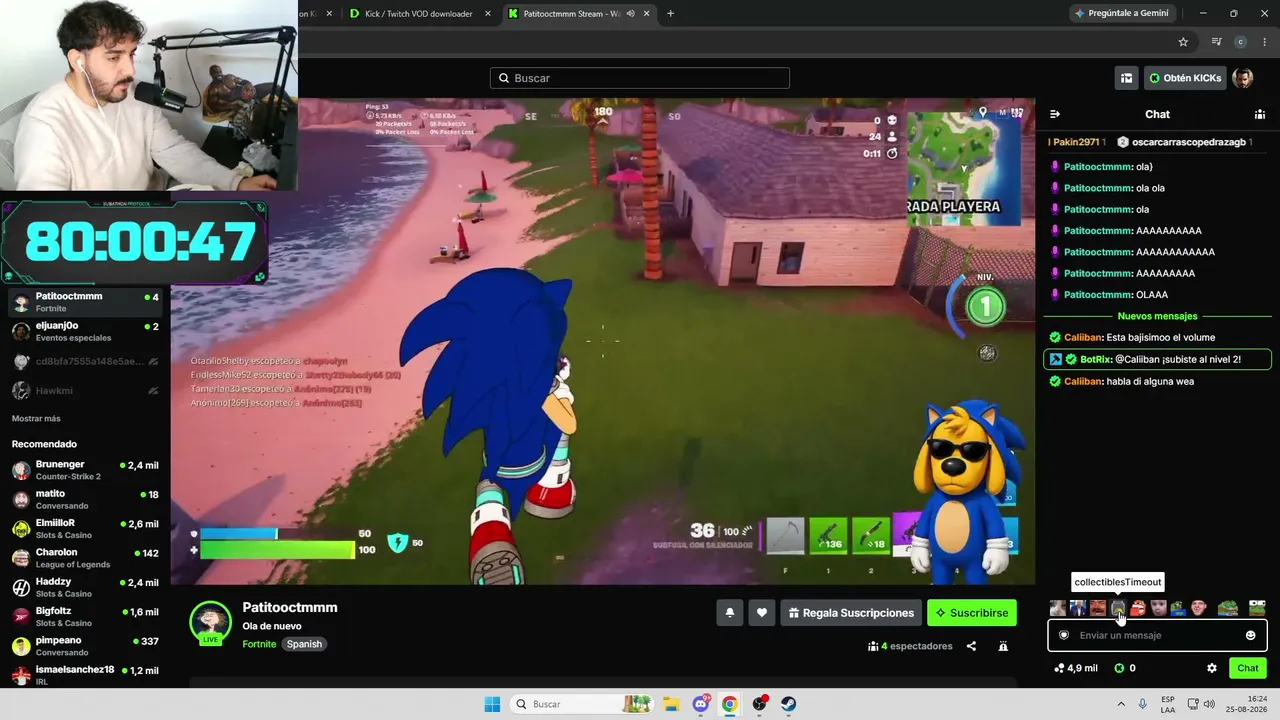Close the Kick / Twitch VOD downloader tab
The height and width of the screenshot is (720, 1280).
coord(488,14)
